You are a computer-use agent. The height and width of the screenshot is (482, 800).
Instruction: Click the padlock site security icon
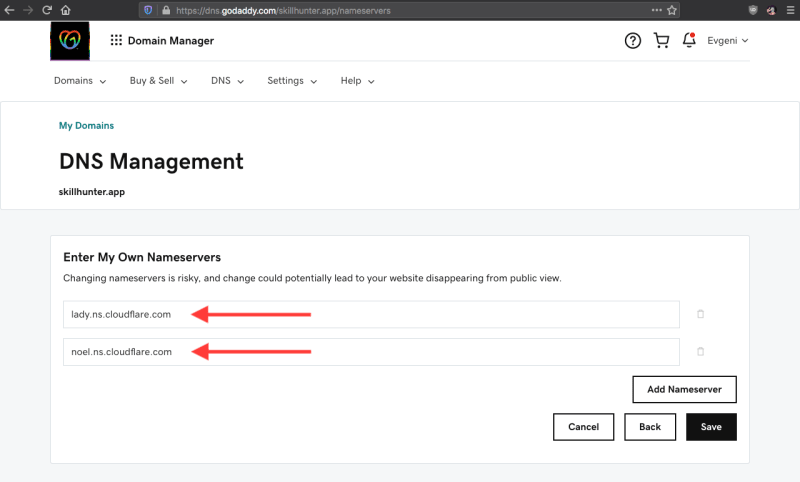point(166,10)
